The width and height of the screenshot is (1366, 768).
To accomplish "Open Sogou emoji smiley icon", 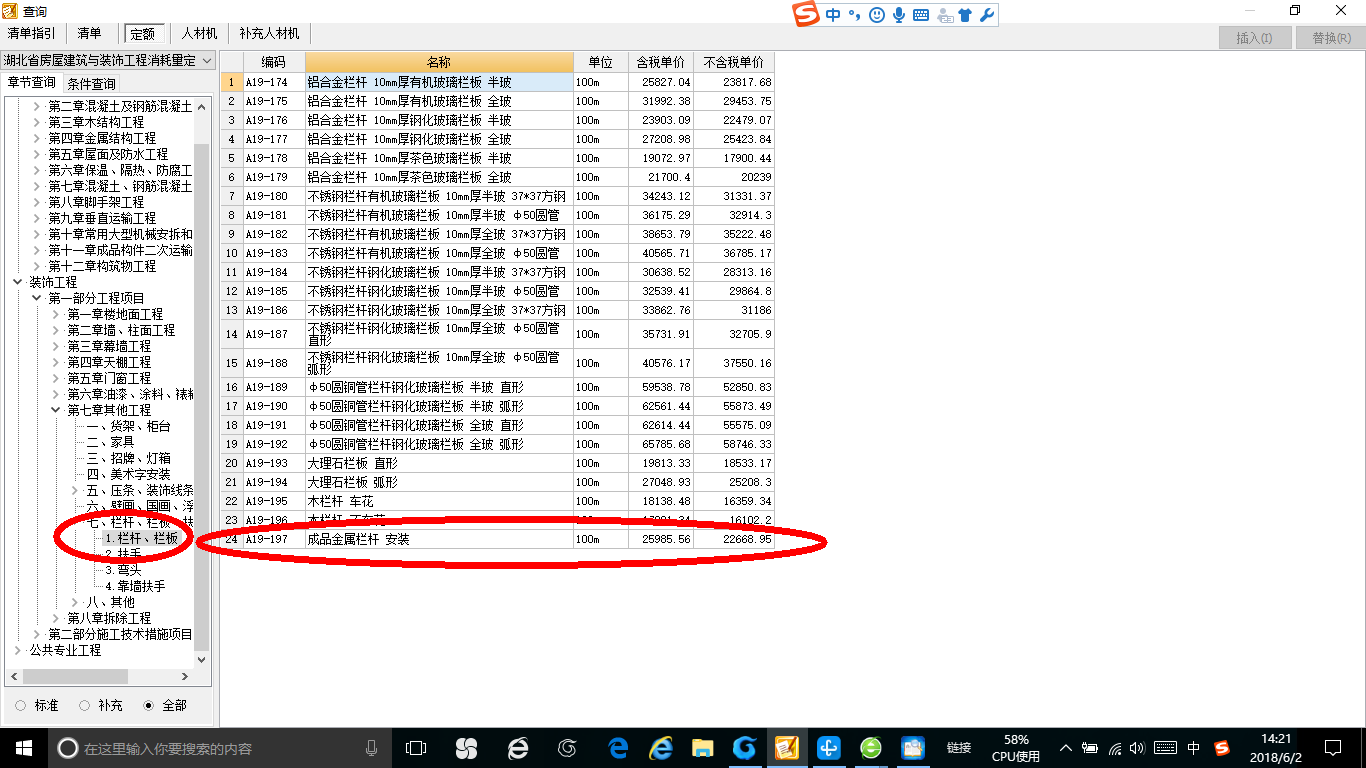I will coord(877,15).
